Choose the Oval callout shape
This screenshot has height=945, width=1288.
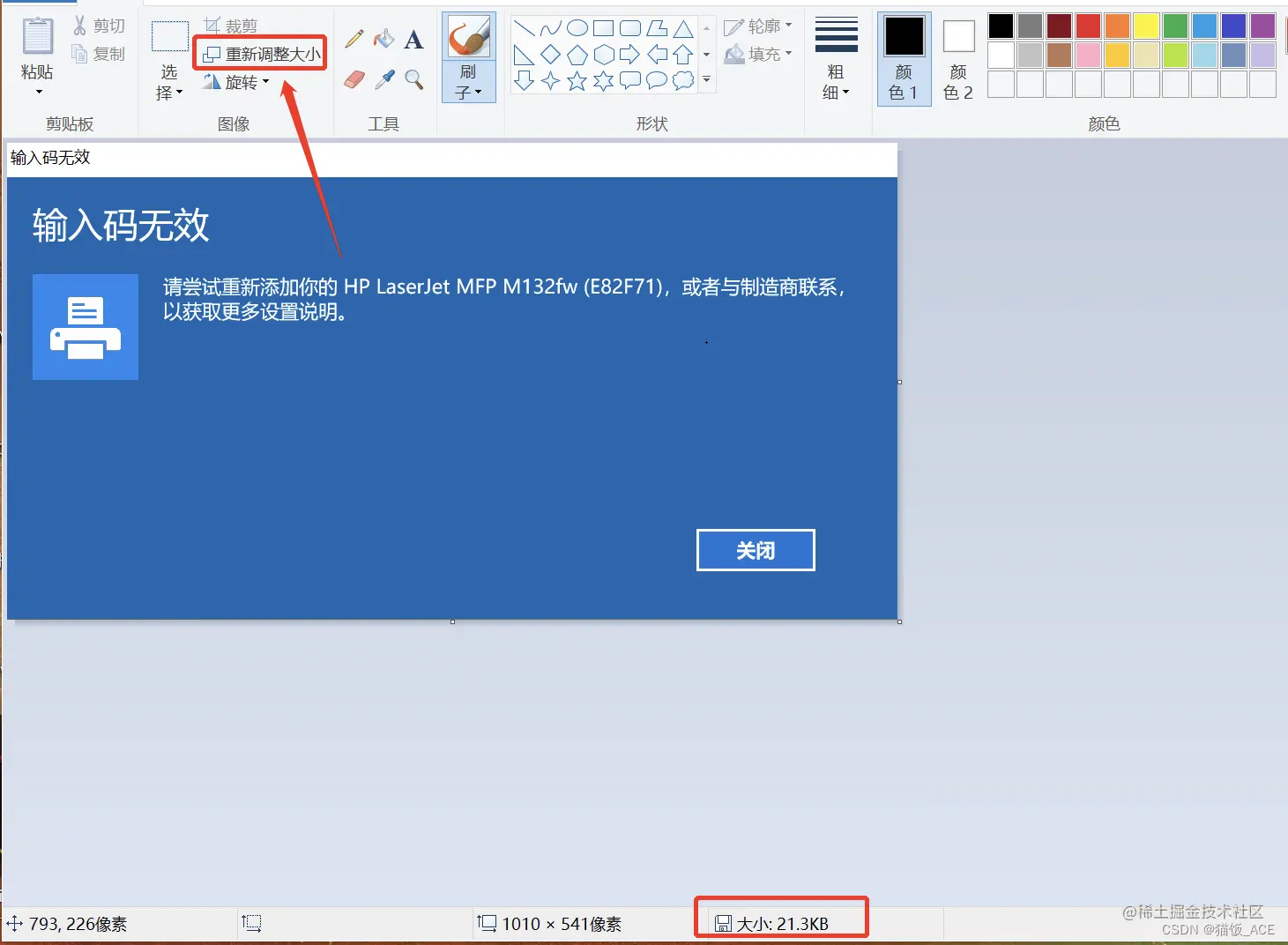pyautogui.click(x=656, y=81)
